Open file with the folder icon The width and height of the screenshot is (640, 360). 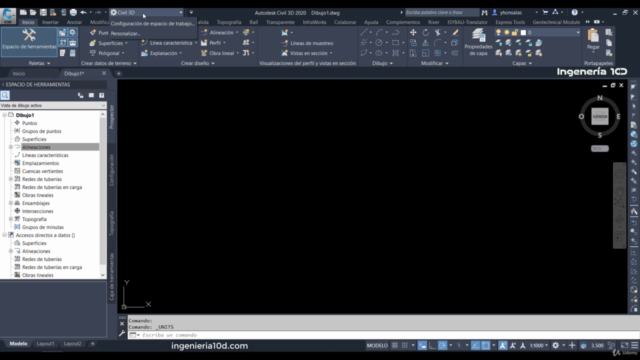click(33, 13)
